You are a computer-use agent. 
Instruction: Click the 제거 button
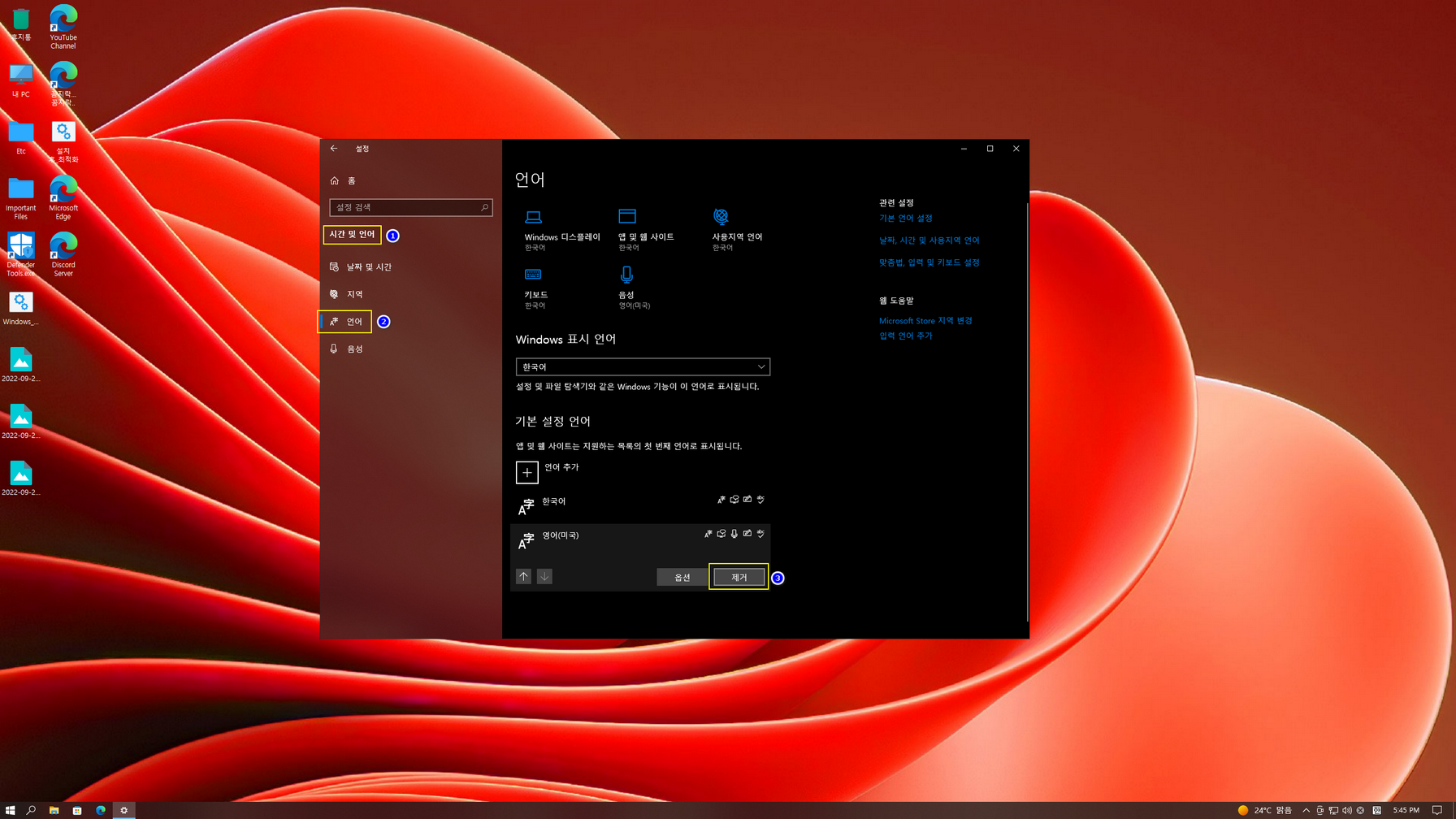[739, 577]
